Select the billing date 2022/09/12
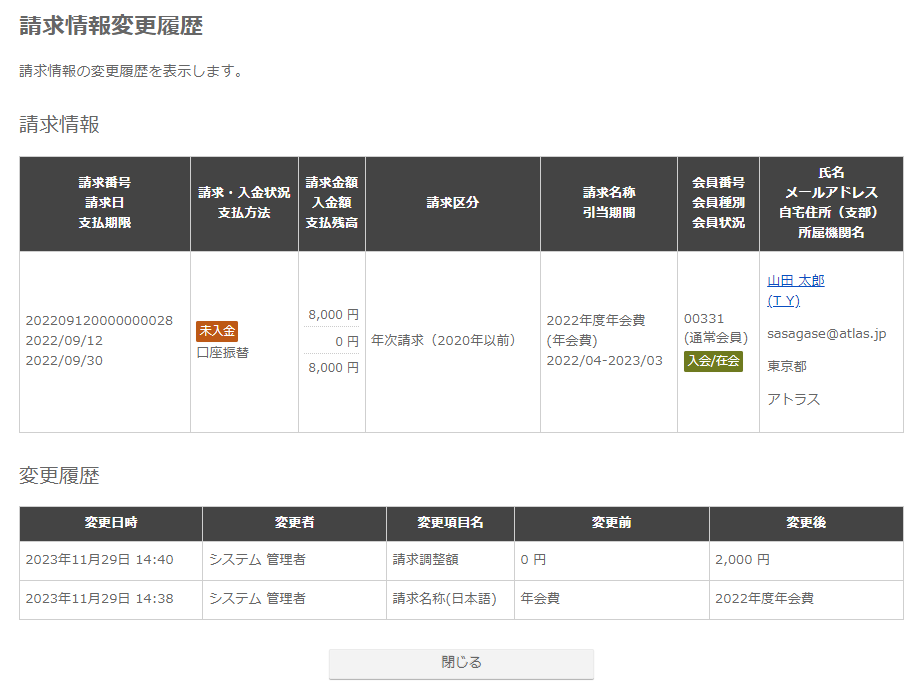 [x=64, y=340]
